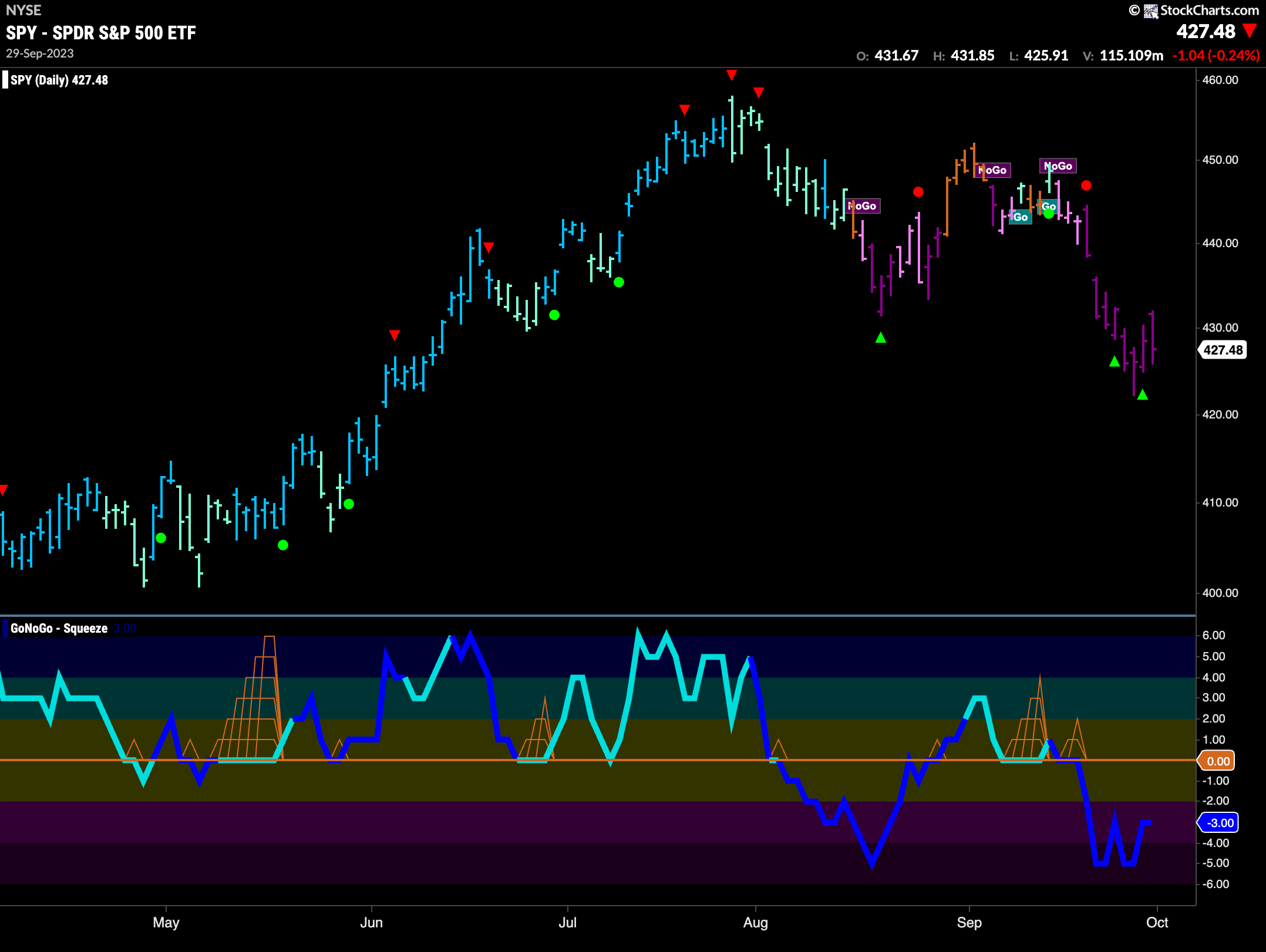Click the Aug label on the time axis
Image resolution: width=1266 pixels, height=952 pixels.
pyautogui.click(x=755, y=923)
